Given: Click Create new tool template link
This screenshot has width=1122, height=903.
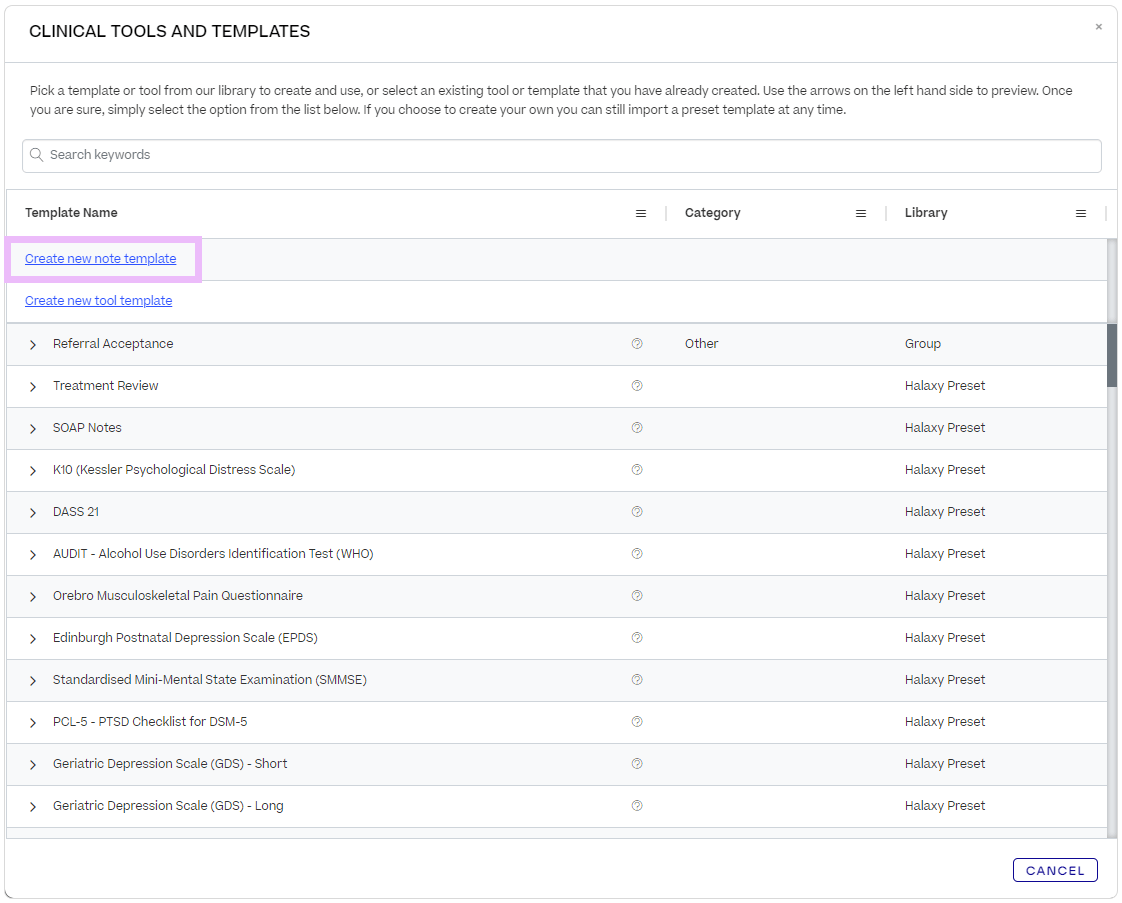Looking at the screenshot, I should 98,301.
